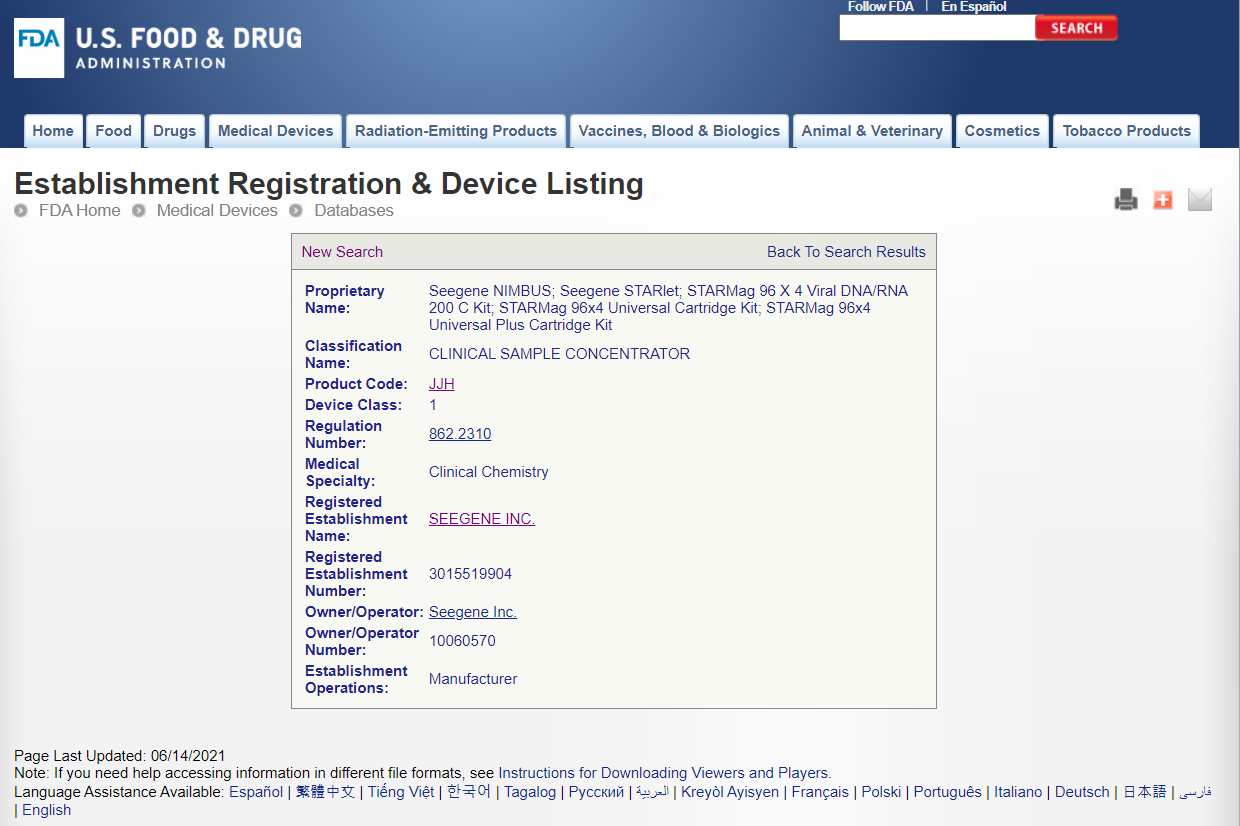Select Español language assistance link
This screenshot has width=1240, height=826.
(256, 792)
